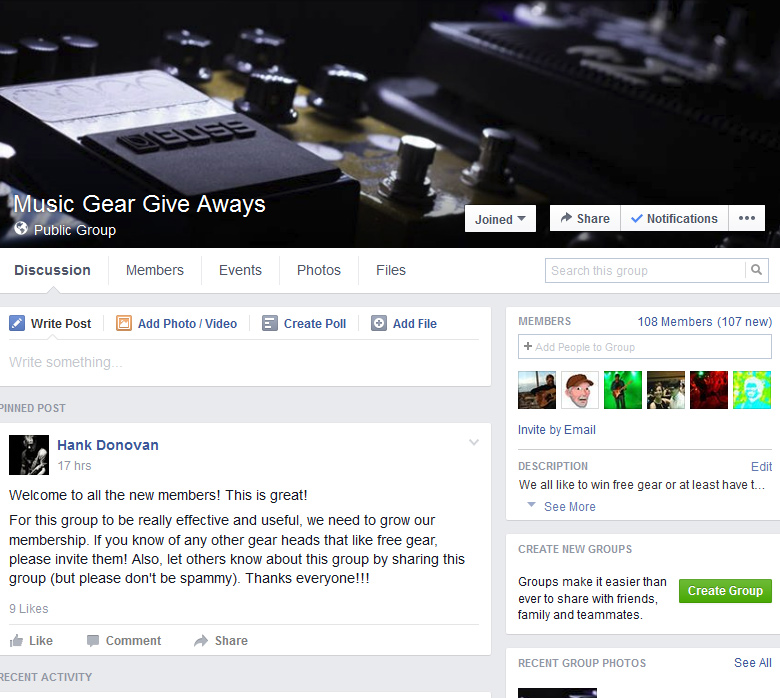Click the green Create Group button
Screen dimensions: 780x698
point(725,591)
